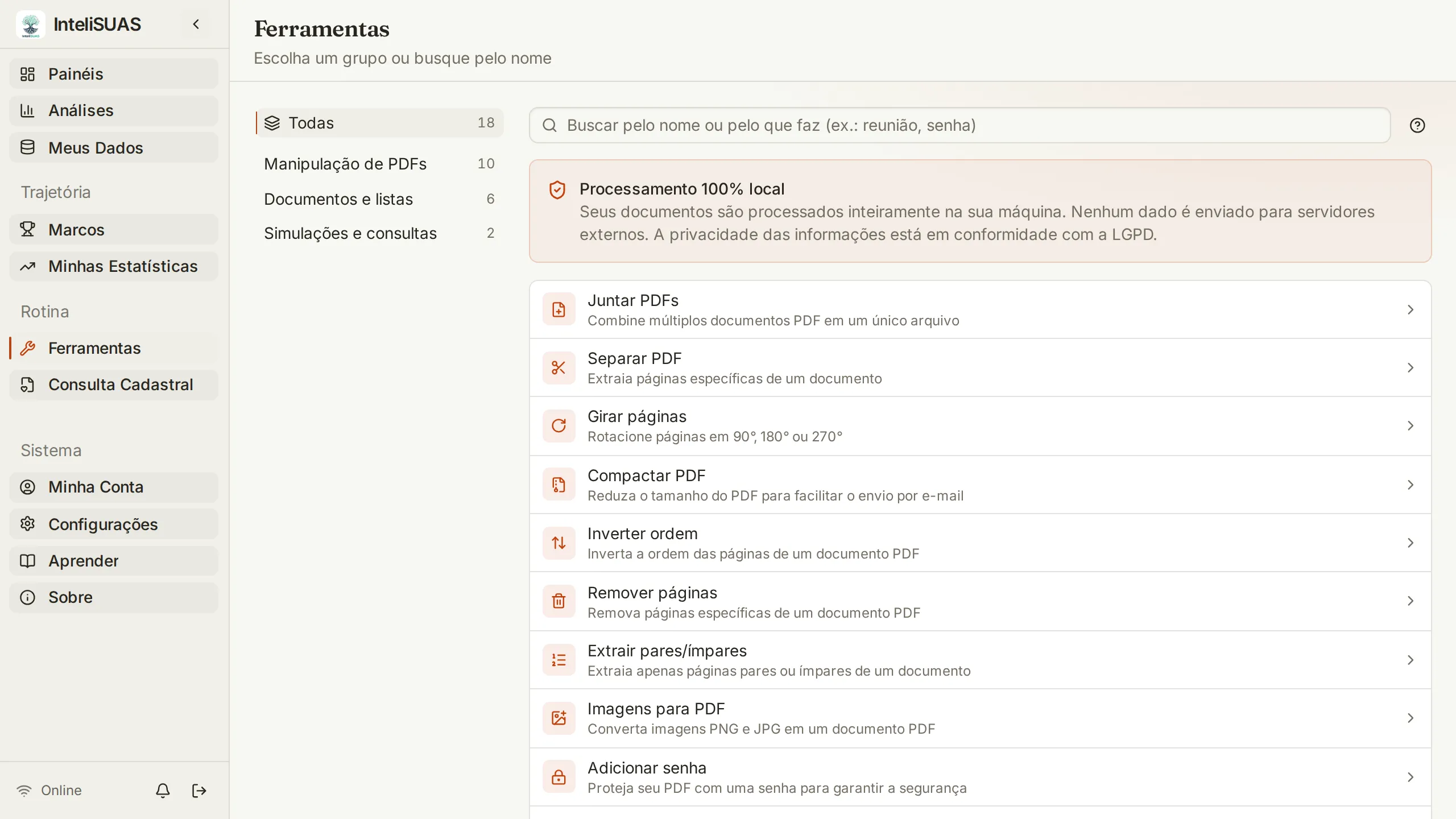This screenshot has width=1456, height=819.
Task: Open Girar páginas via its right chevron
Action: pyautogui.click(x=1410, y=425)
